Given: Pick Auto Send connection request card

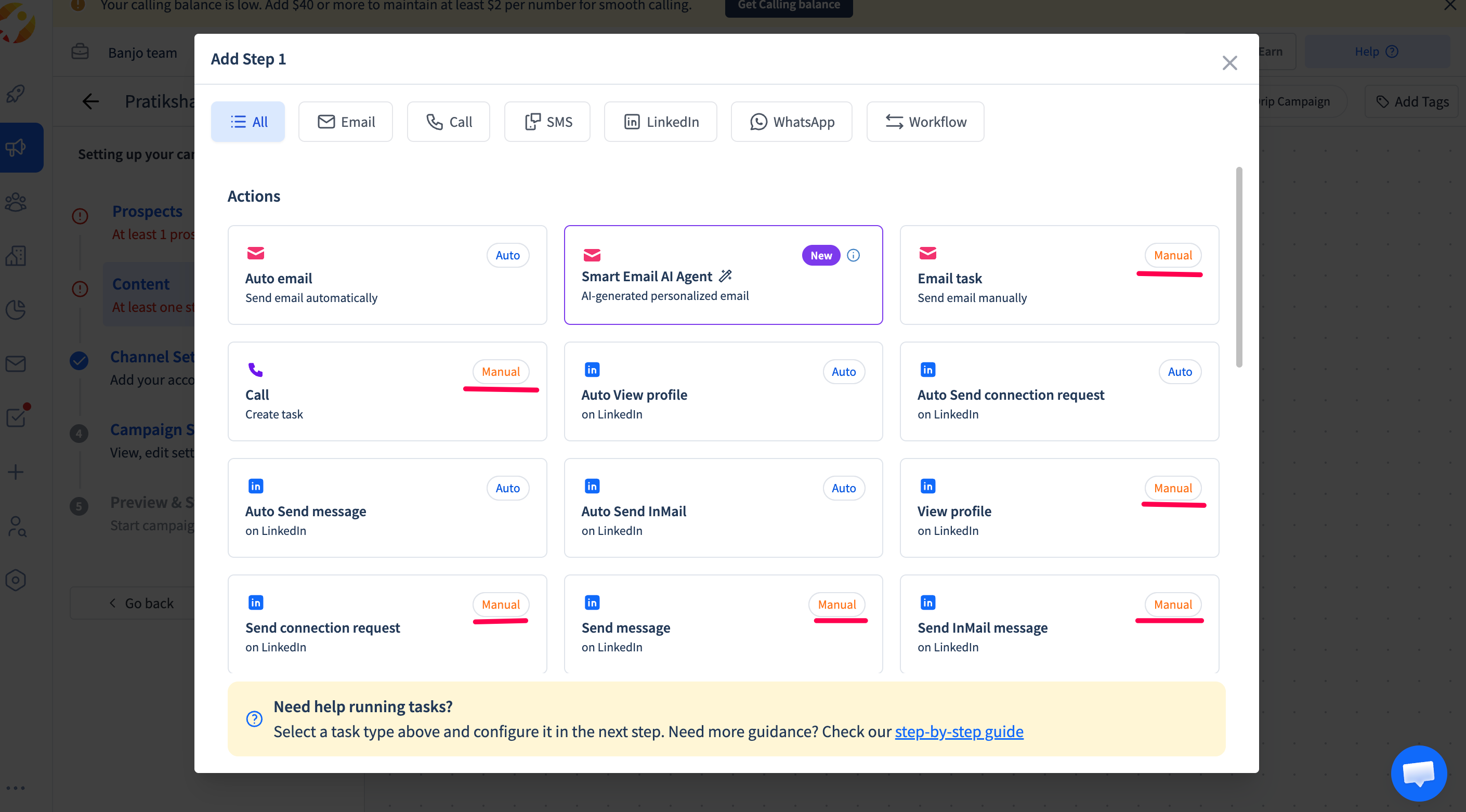Looking at the screenshot, I should (x=1058, y=391).
